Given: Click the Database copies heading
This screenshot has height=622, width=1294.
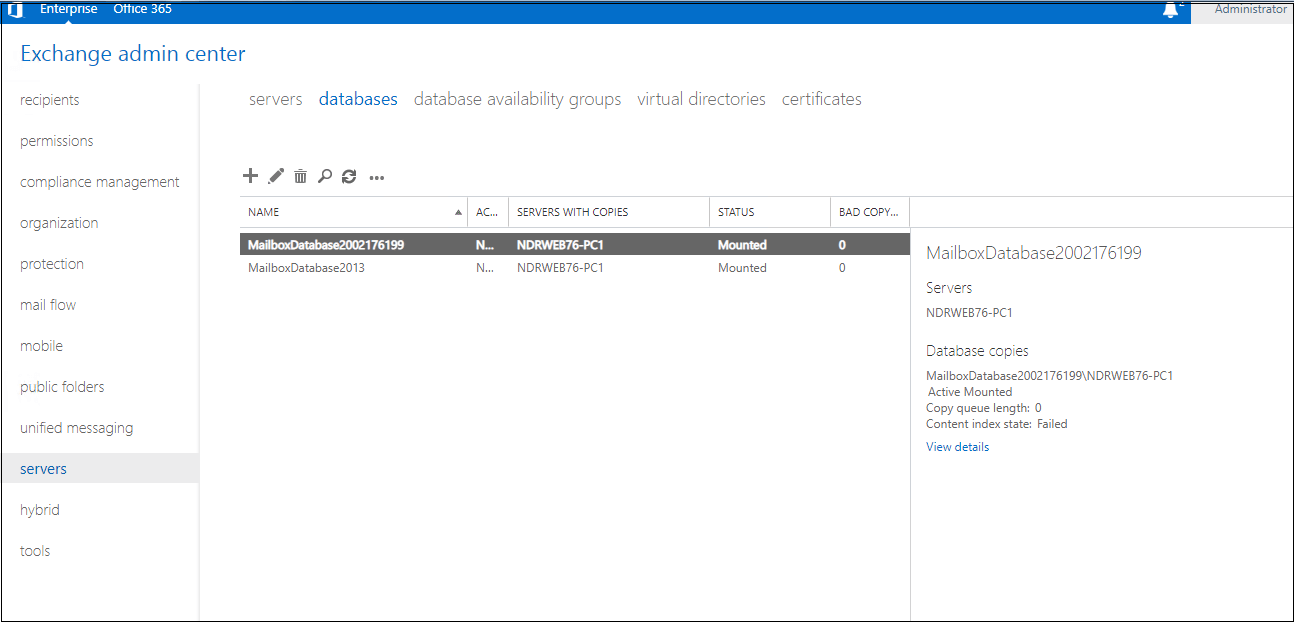Looking at the screenshot, I should [977, 351].
